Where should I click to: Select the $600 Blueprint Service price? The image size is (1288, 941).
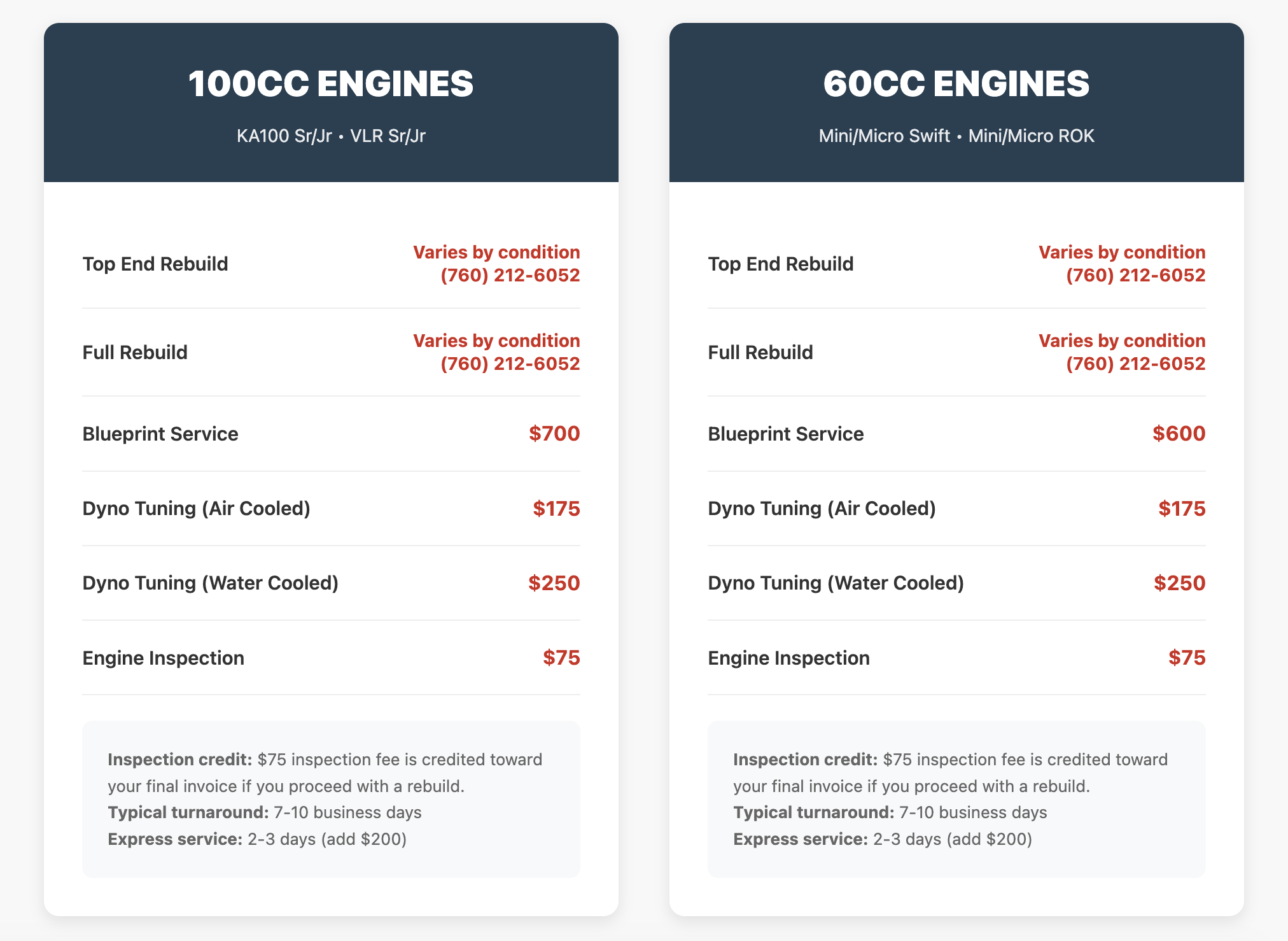coord(1179,434)
